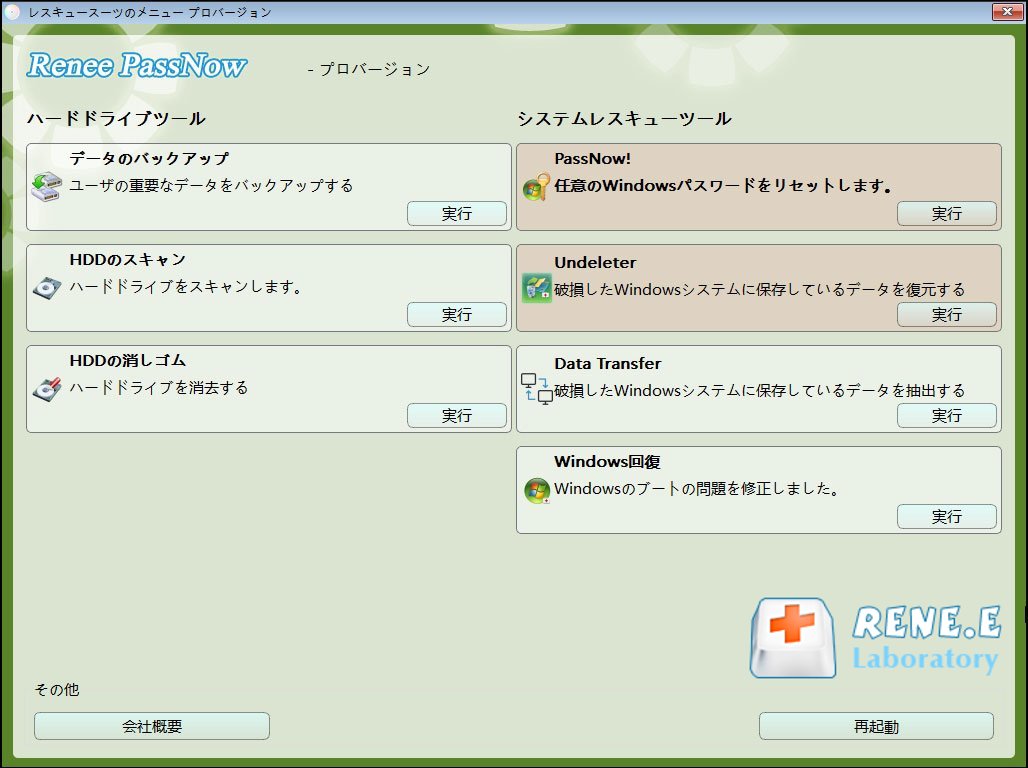
Task: Click the data backup drive icon
Action: 47,187
